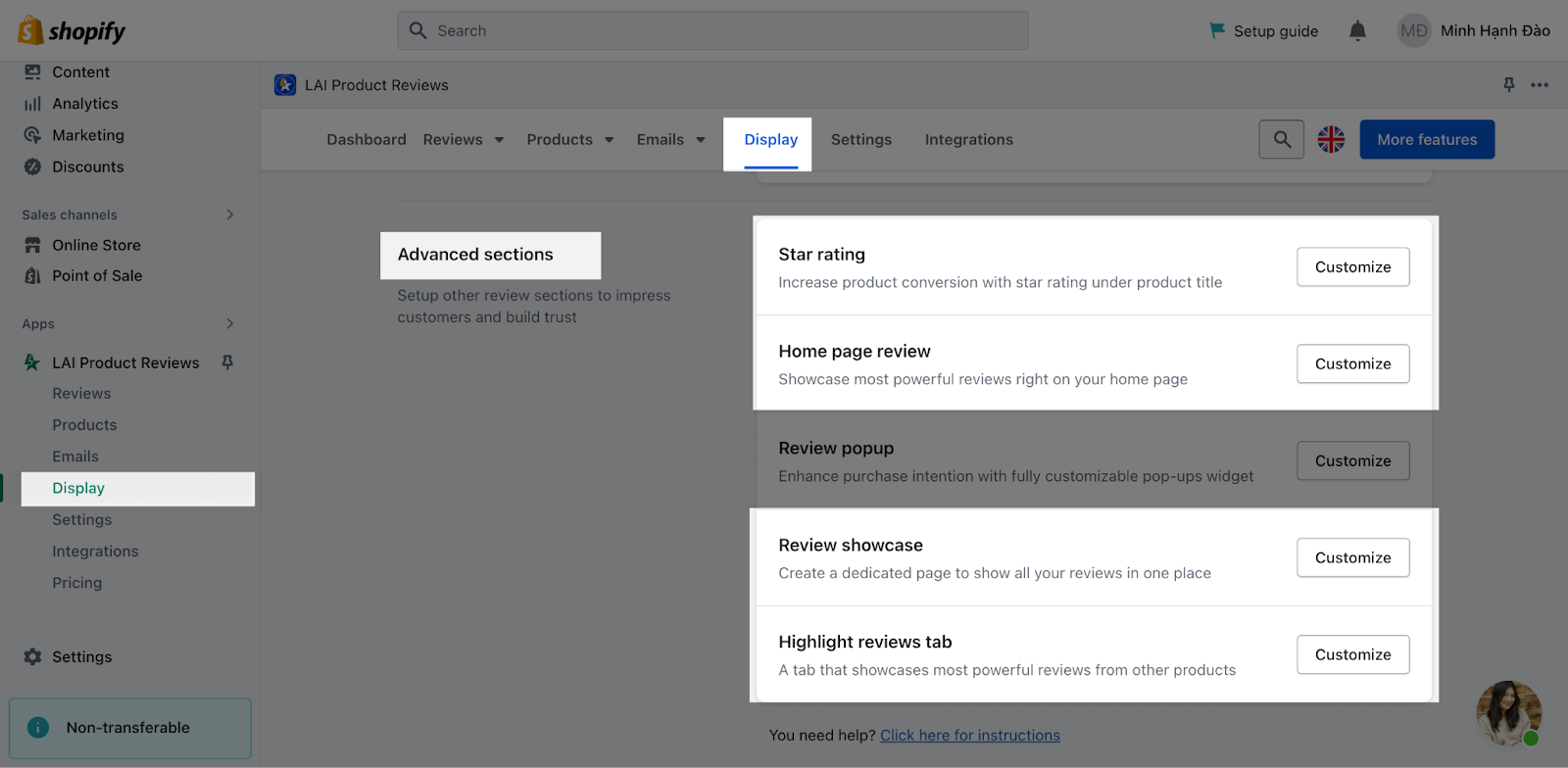This screenshot has height=768, width=1568.
Task: Open the Reviews dropdown in app nav
Action: coord(464,139)
